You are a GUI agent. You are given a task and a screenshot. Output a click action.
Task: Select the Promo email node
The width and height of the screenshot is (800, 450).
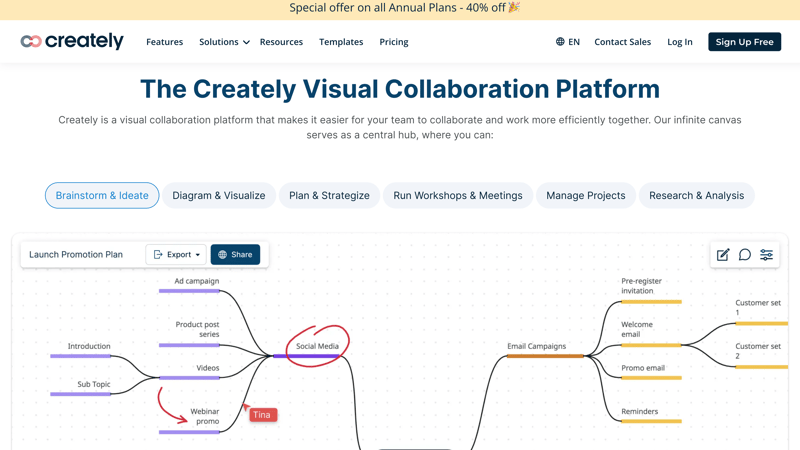pos(643,368)
